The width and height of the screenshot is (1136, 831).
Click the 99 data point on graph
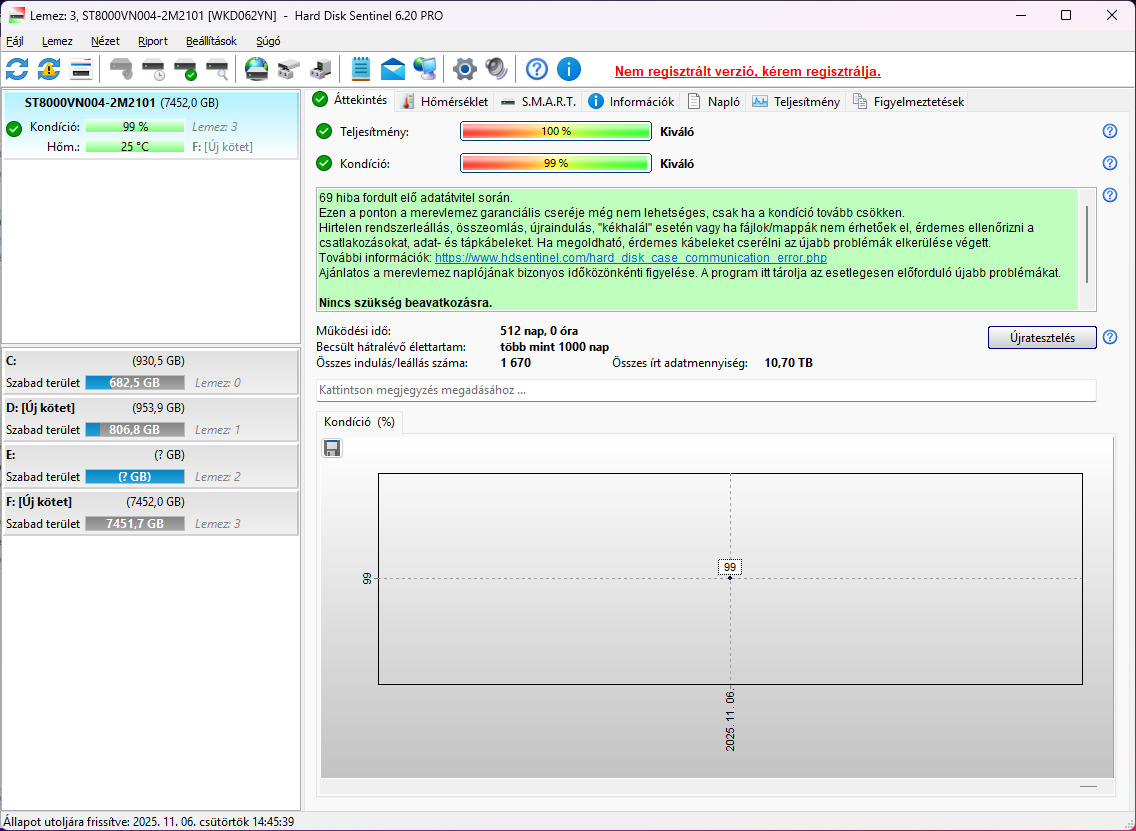[x=730, y=577]
